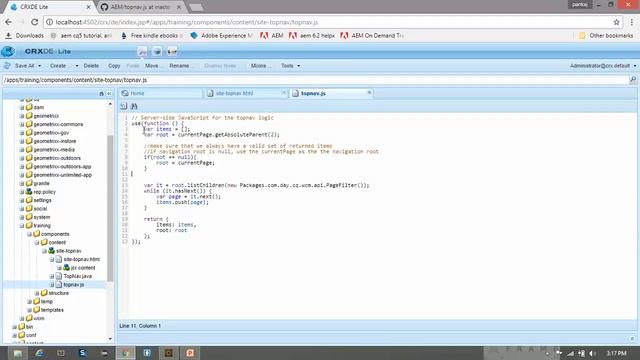Select the topnav.js editor tab

pyautogui.click(x=331, y=93)
